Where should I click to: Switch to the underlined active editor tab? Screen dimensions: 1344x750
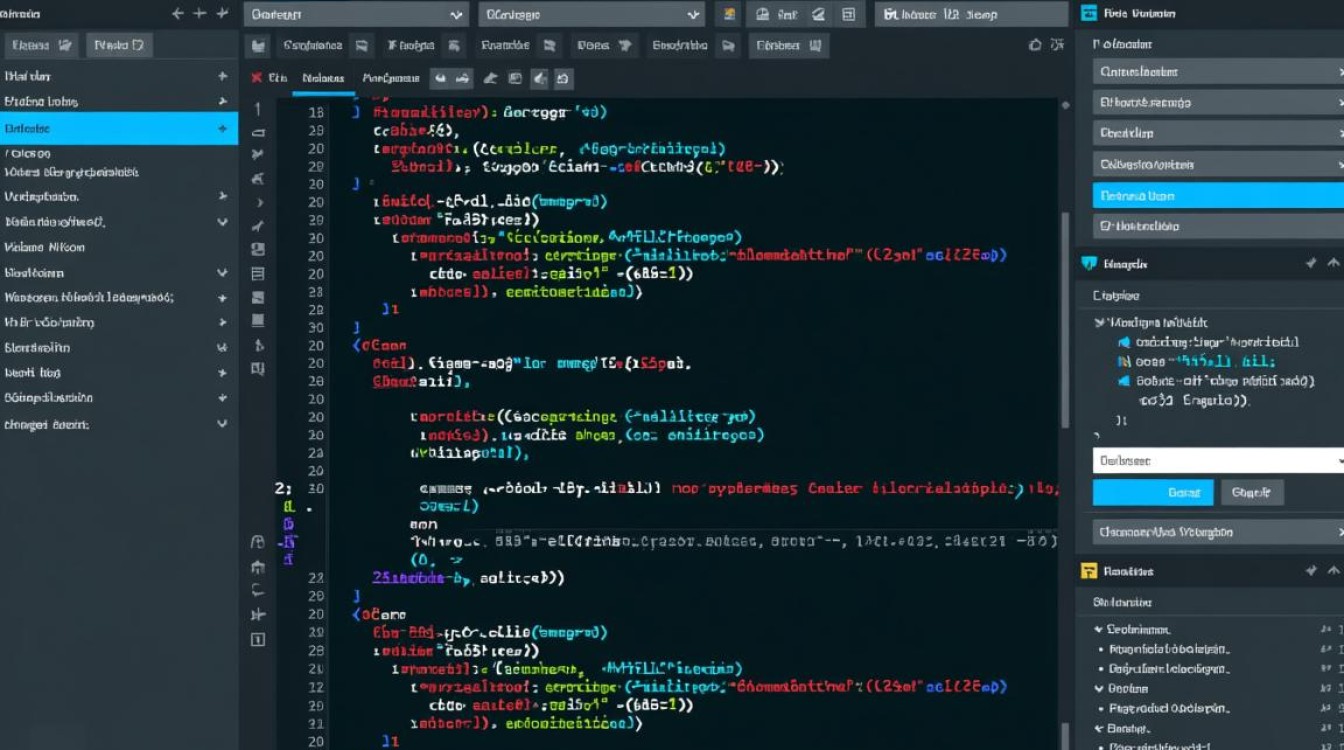pos(323,78)
